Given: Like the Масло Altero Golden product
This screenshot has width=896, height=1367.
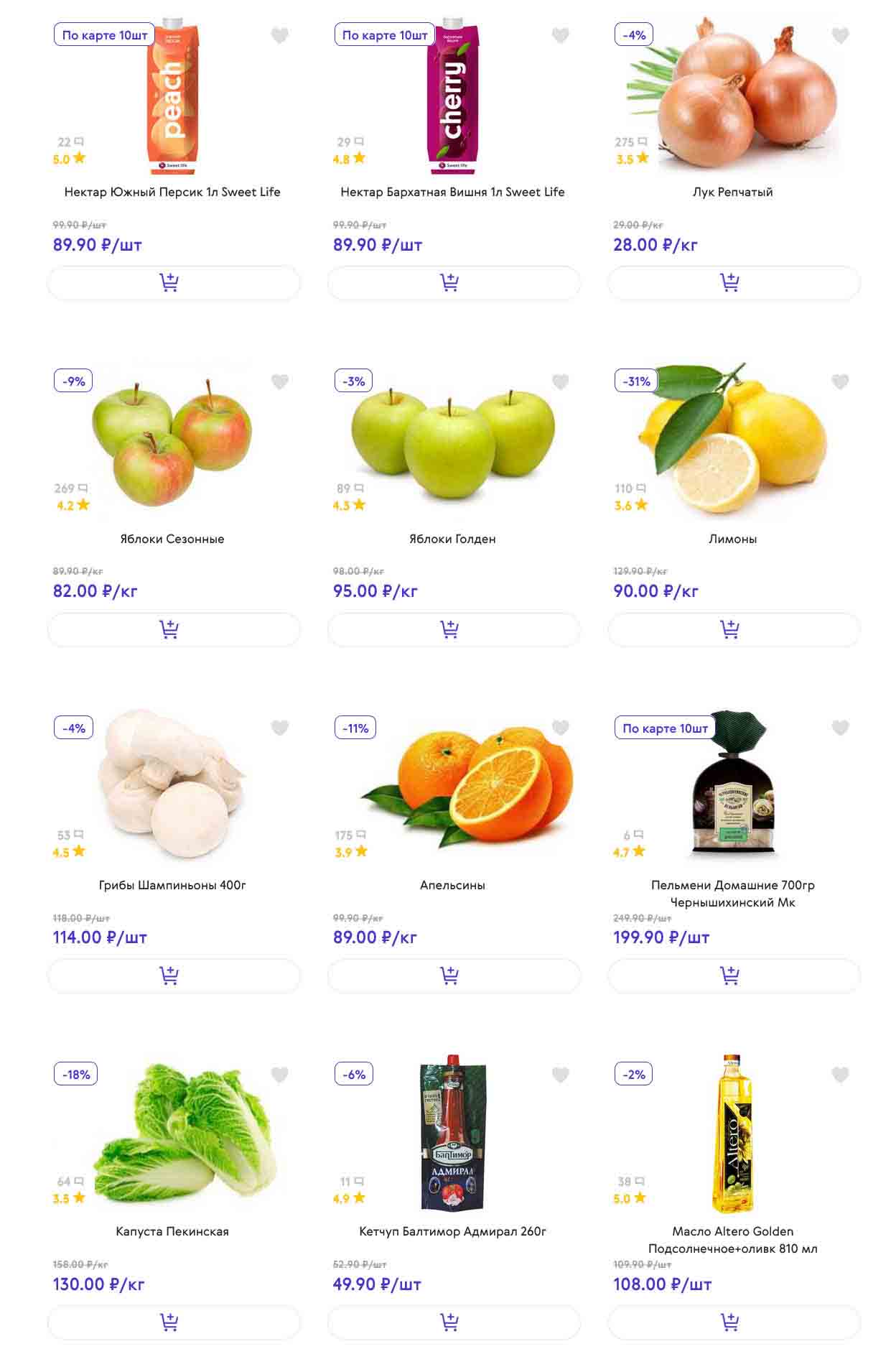Looking at the screenshot, I should 840,1075.
